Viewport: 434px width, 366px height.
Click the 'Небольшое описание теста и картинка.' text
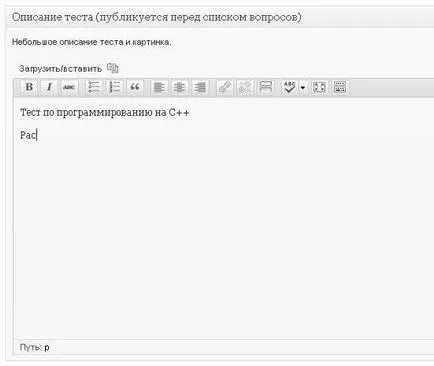point(91,42)
